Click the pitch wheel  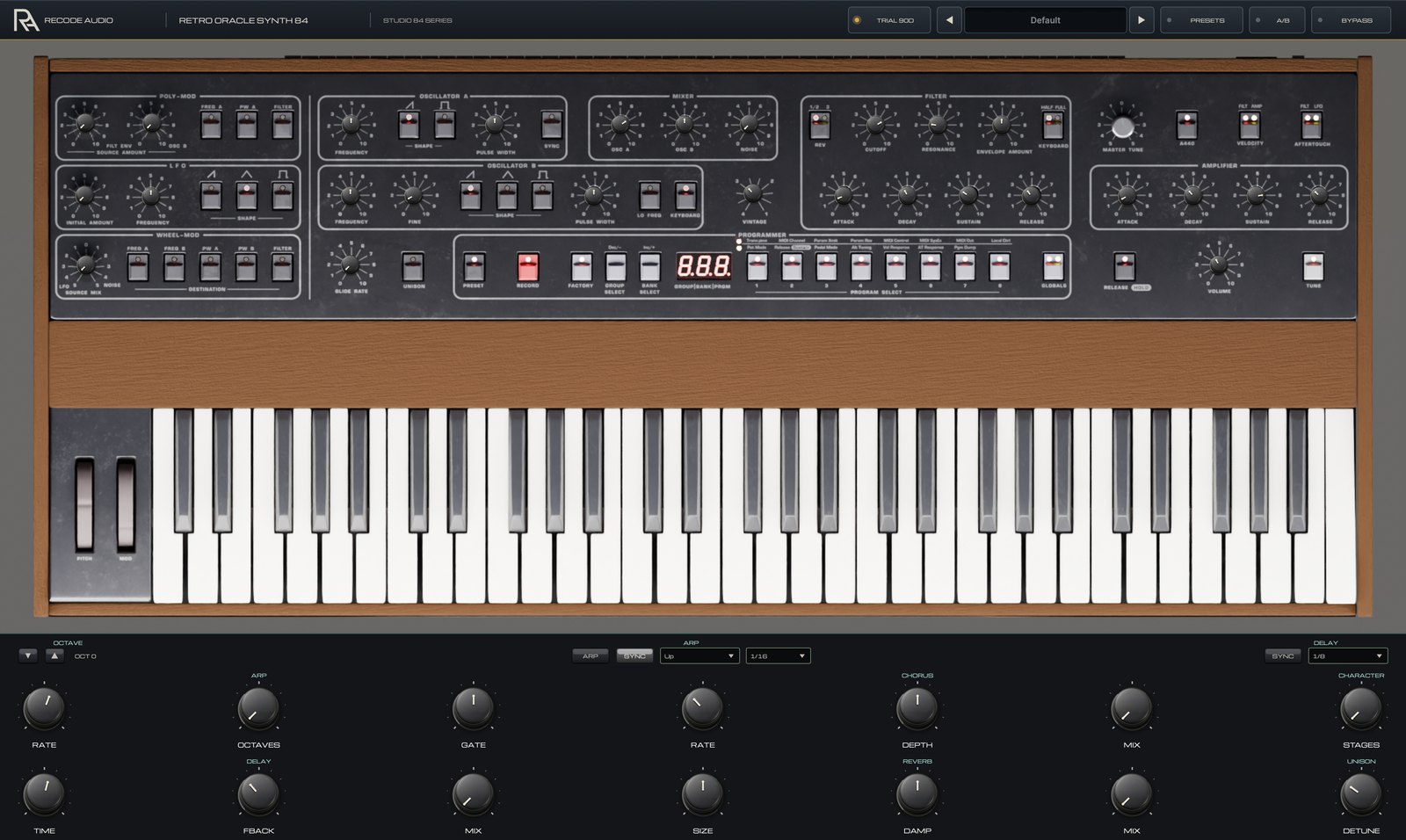[84, 503]
